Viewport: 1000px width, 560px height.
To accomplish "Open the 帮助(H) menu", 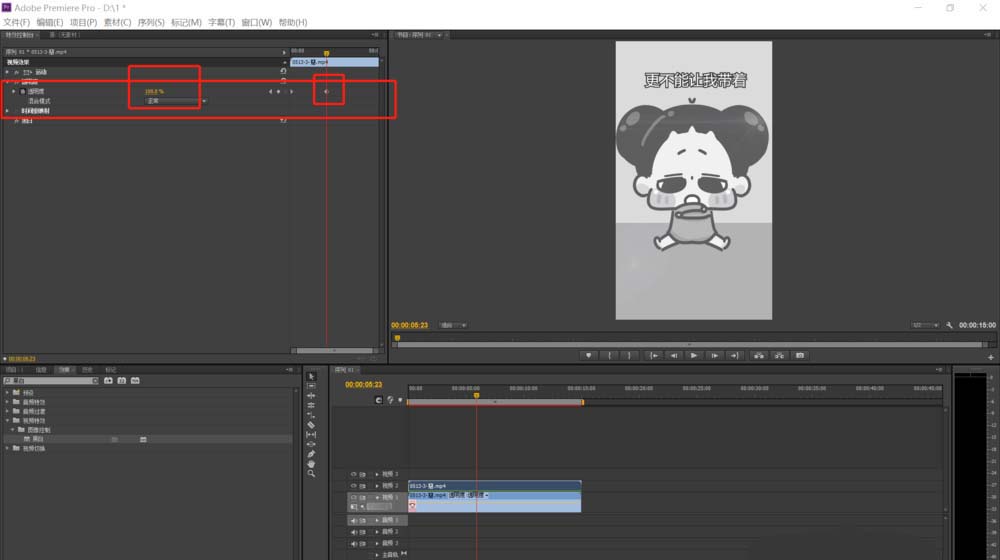I will (x=293, y=22).
